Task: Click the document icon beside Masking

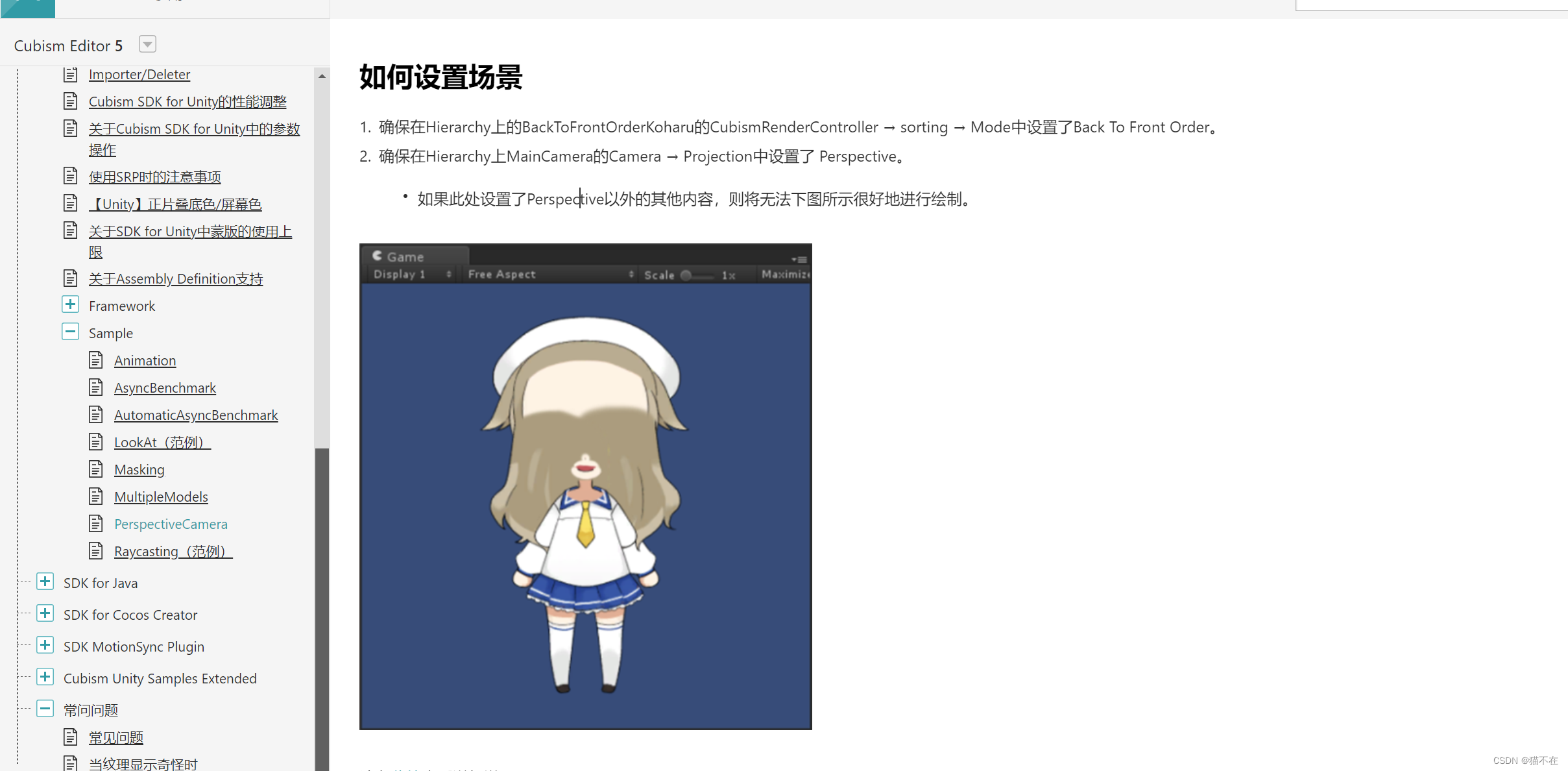Action: 96,469
